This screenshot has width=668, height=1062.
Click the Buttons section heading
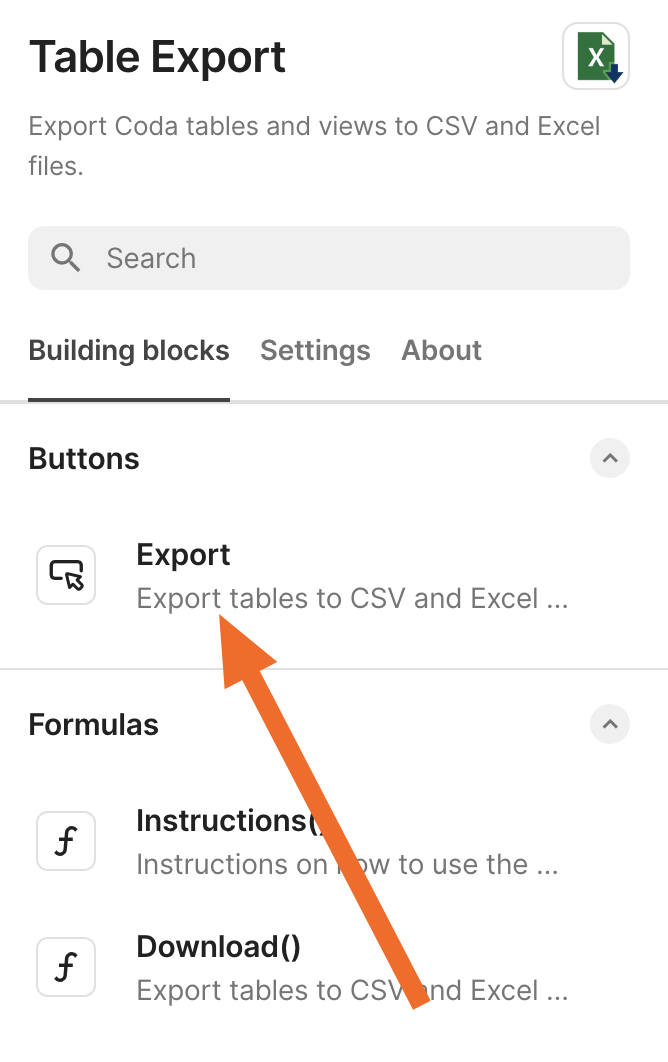click(84, 459)
